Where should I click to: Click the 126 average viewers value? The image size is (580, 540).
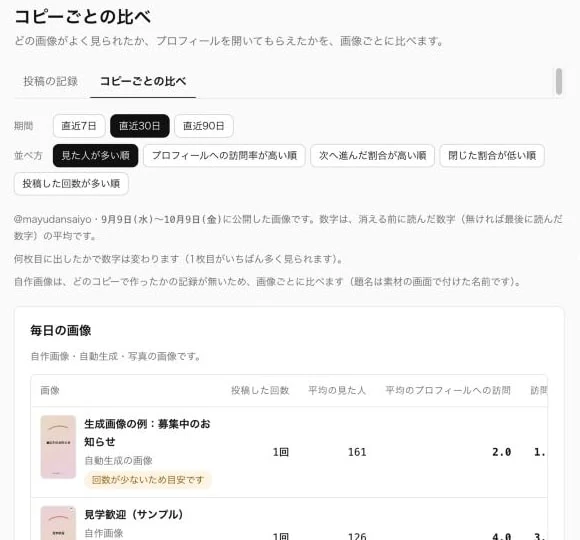[x=357, y=536]
